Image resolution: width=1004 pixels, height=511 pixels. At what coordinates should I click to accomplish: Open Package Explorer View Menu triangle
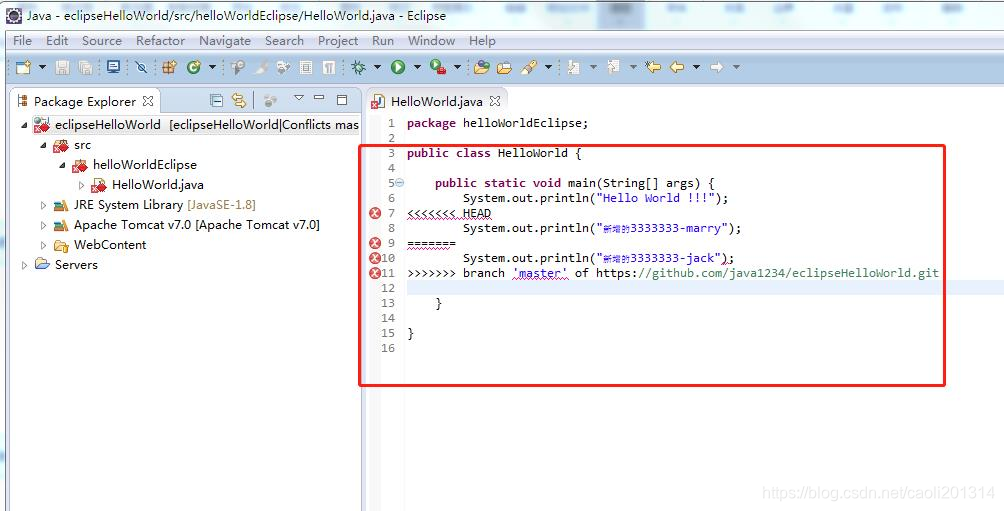[298, 99]
